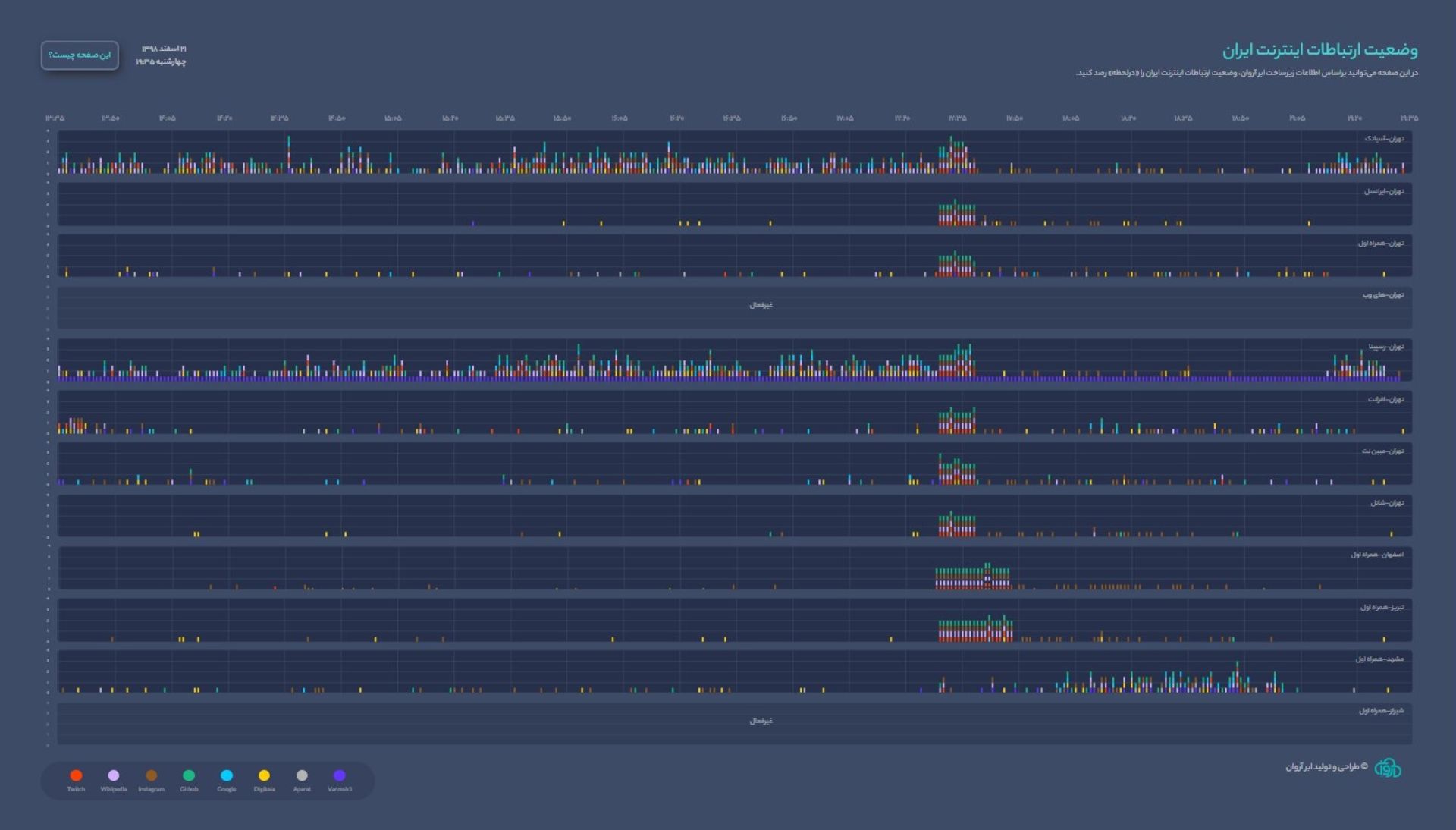Click the inactive تهران–های وب panel
This screenshot has width=1456, height=830.
[x=761, y=305]
